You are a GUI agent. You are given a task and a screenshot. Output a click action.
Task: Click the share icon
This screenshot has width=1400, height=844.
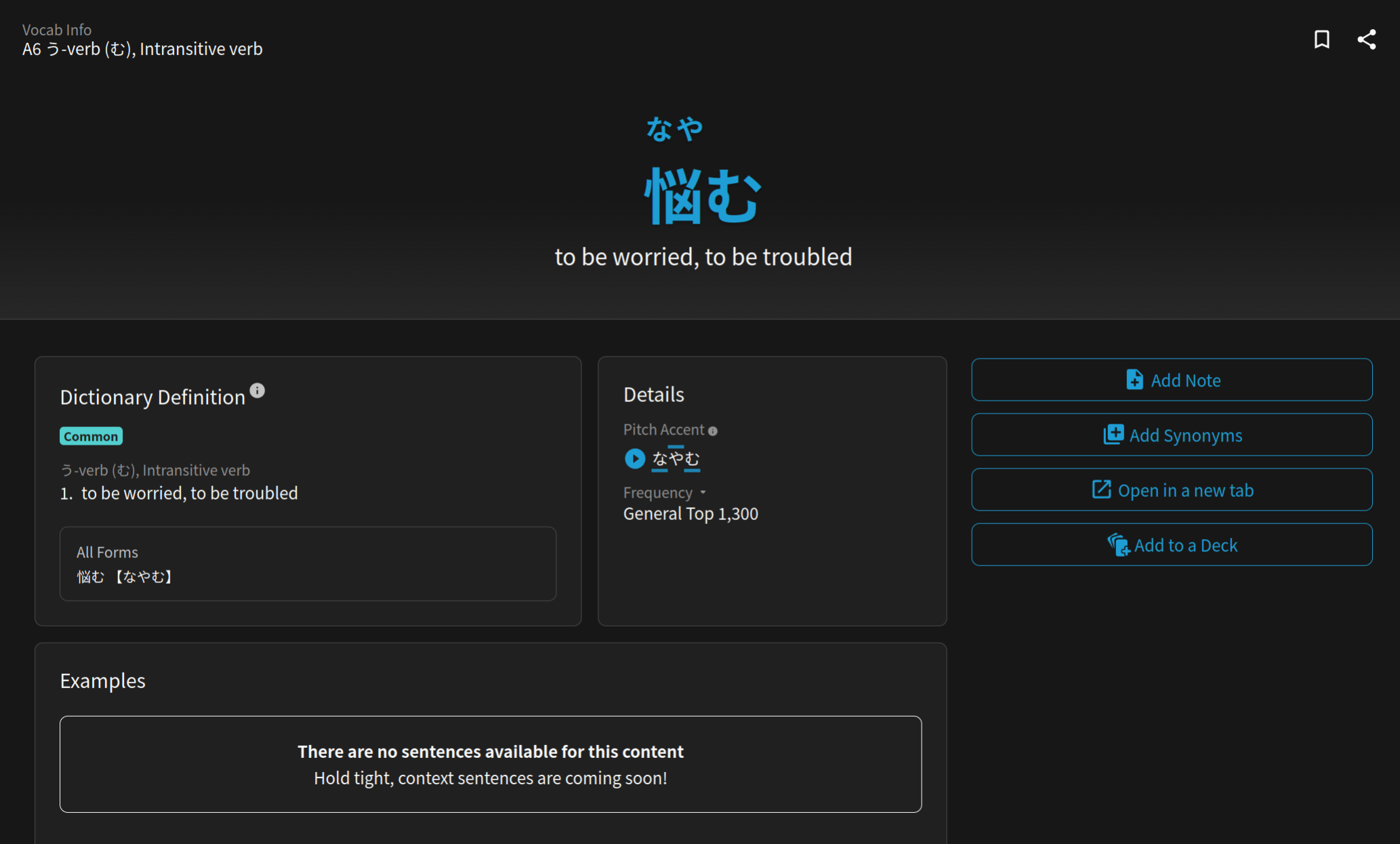pos(1366,39)
